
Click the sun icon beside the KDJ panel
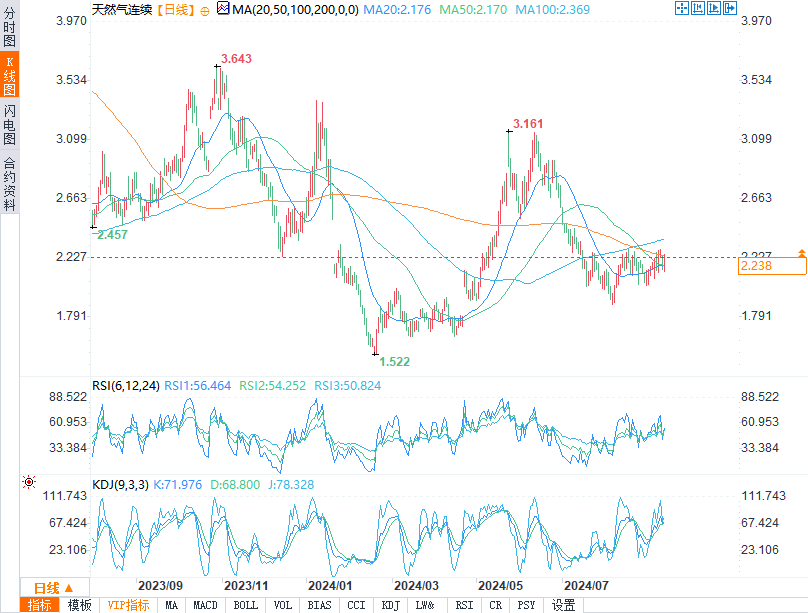(x=28, y=482)
